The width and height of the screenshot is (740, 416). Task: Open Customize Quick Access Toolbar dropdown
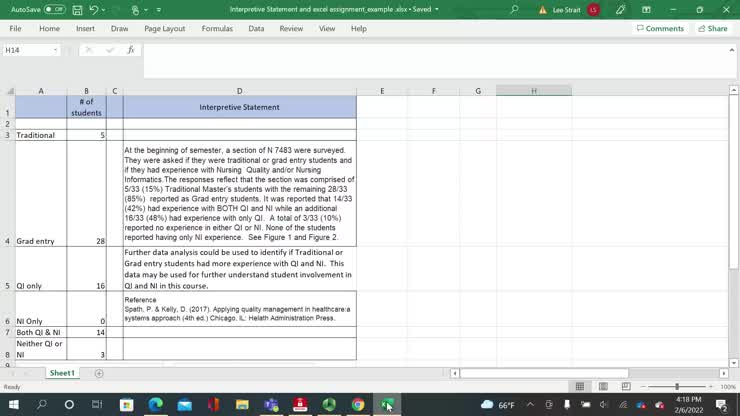pos(158,10)
